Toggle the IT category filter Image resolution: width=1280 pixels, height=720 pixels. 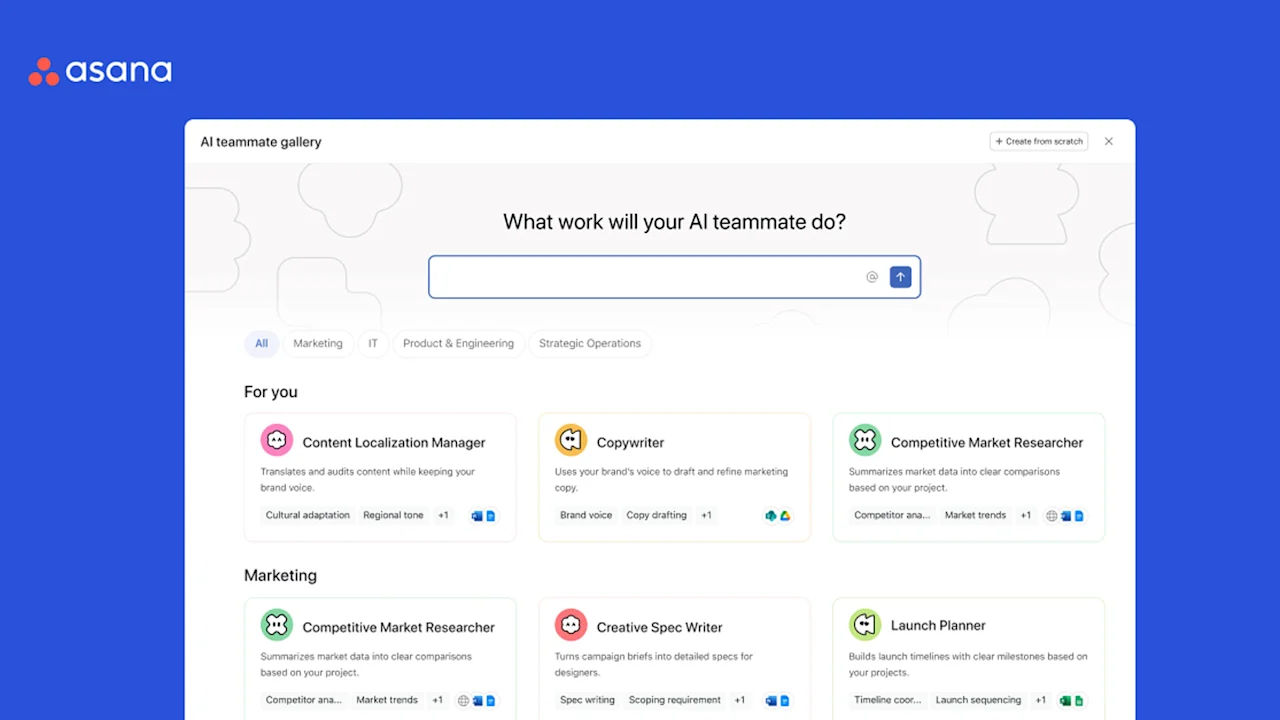(373, 343)
